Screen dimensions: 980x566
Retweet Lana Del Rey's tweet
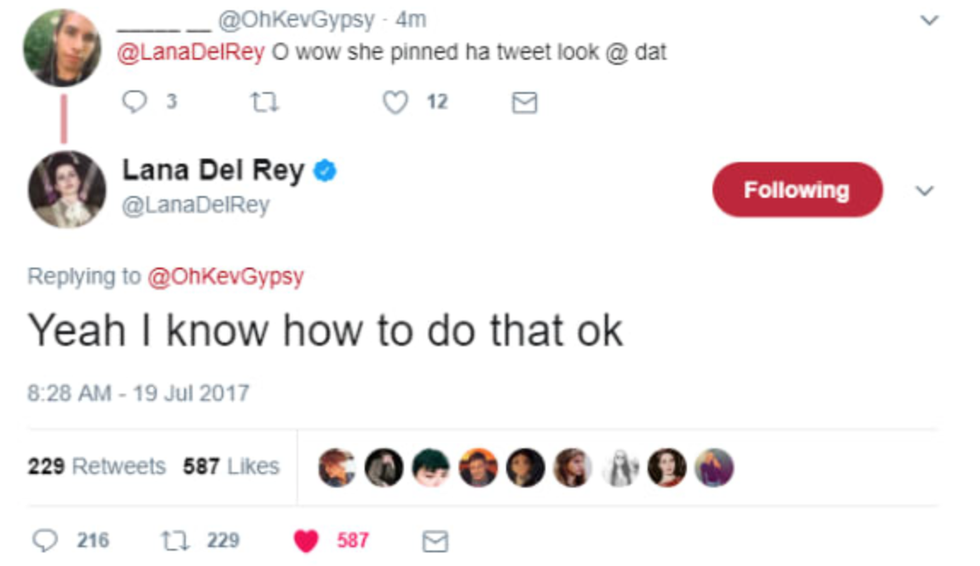click(172, 541)
